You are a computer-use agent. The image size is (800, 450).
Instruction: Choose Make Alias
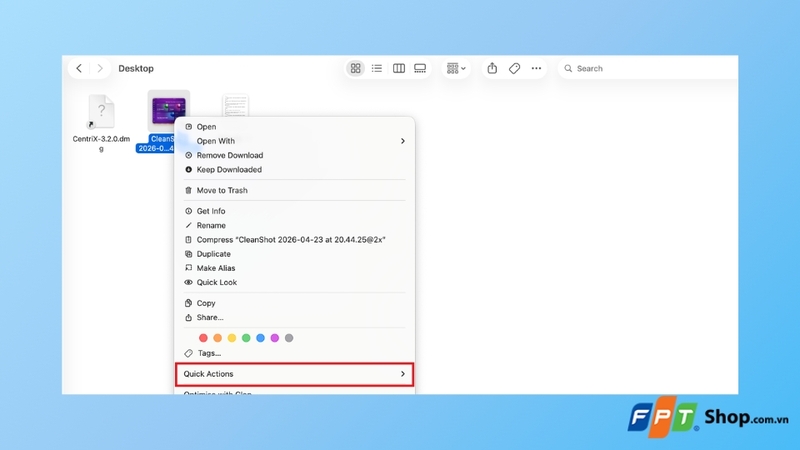pyautogui.click(x=294, y=268)
